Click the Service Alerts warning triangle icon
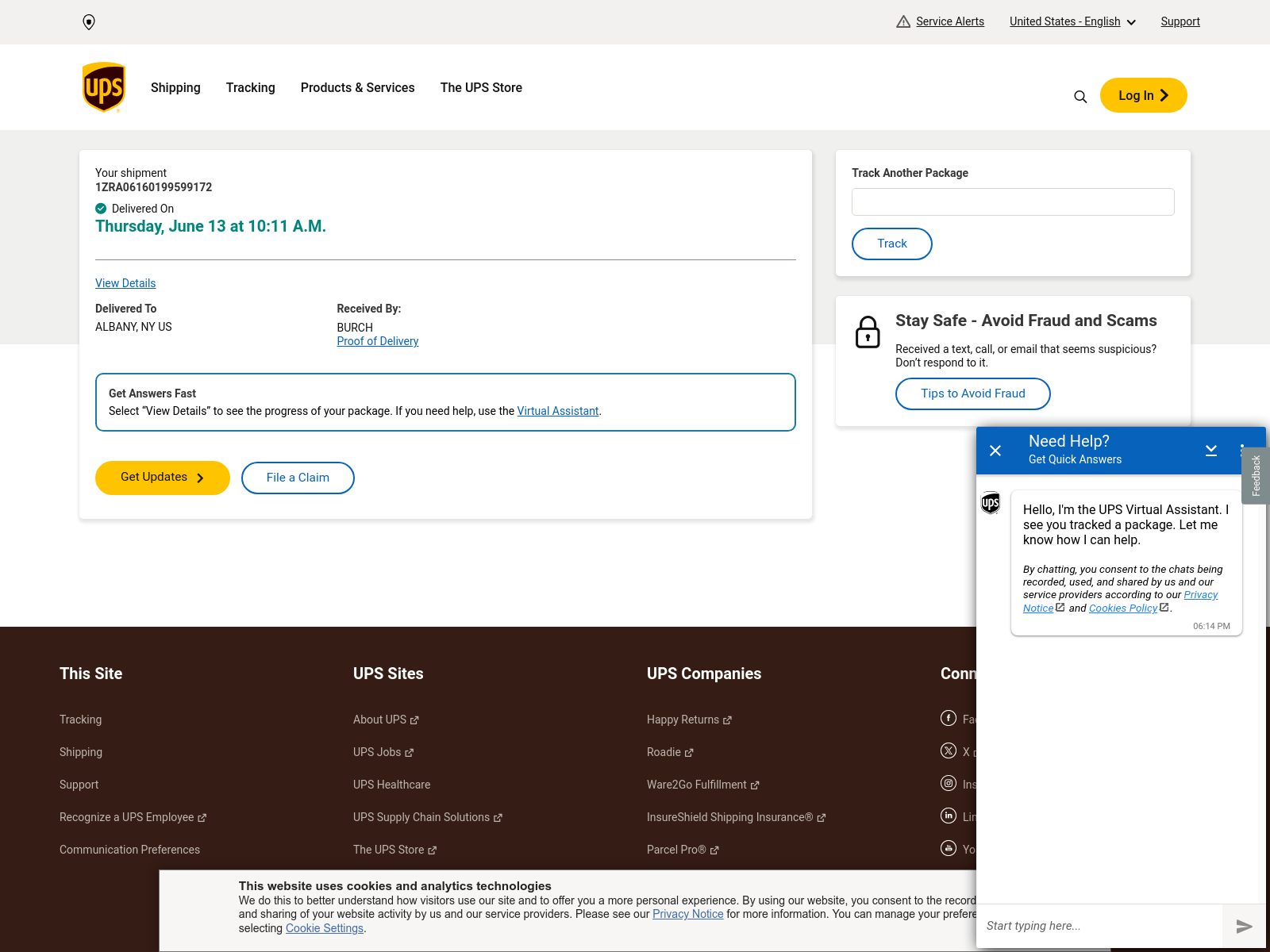 (903, 21)
